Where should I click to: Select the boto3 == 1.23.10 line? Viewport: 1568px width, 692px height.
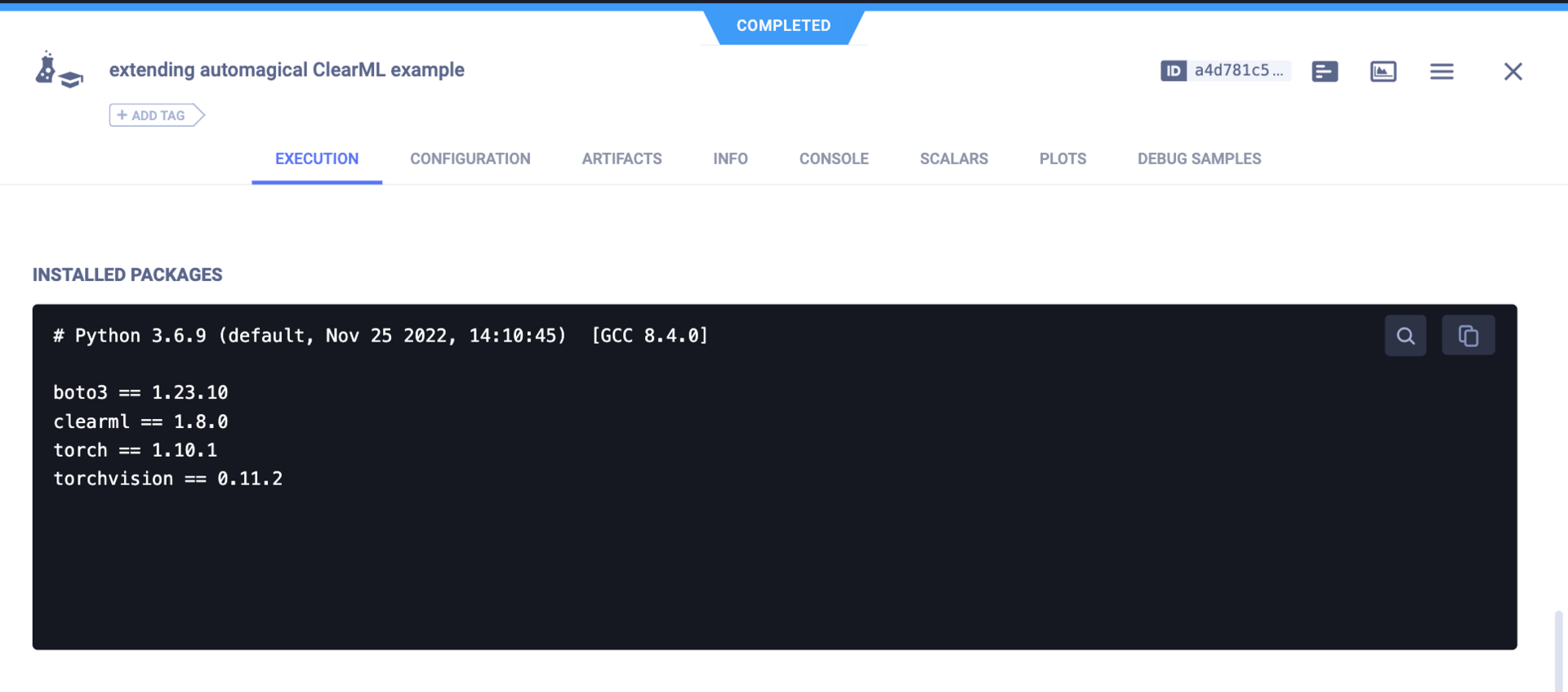tap(140, 393)
